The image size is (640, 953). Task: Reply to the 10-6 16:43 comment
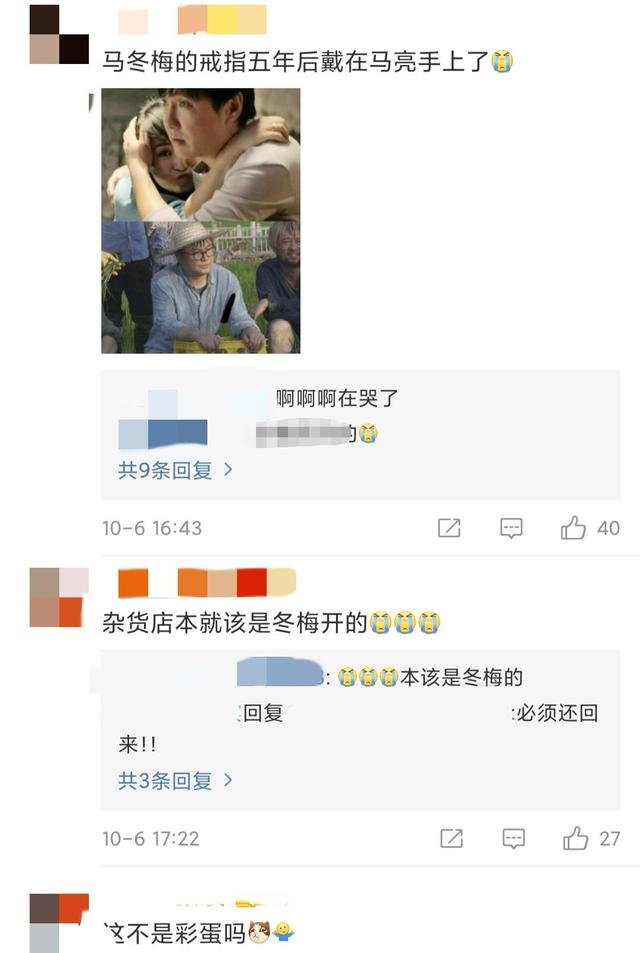[511, 528]
